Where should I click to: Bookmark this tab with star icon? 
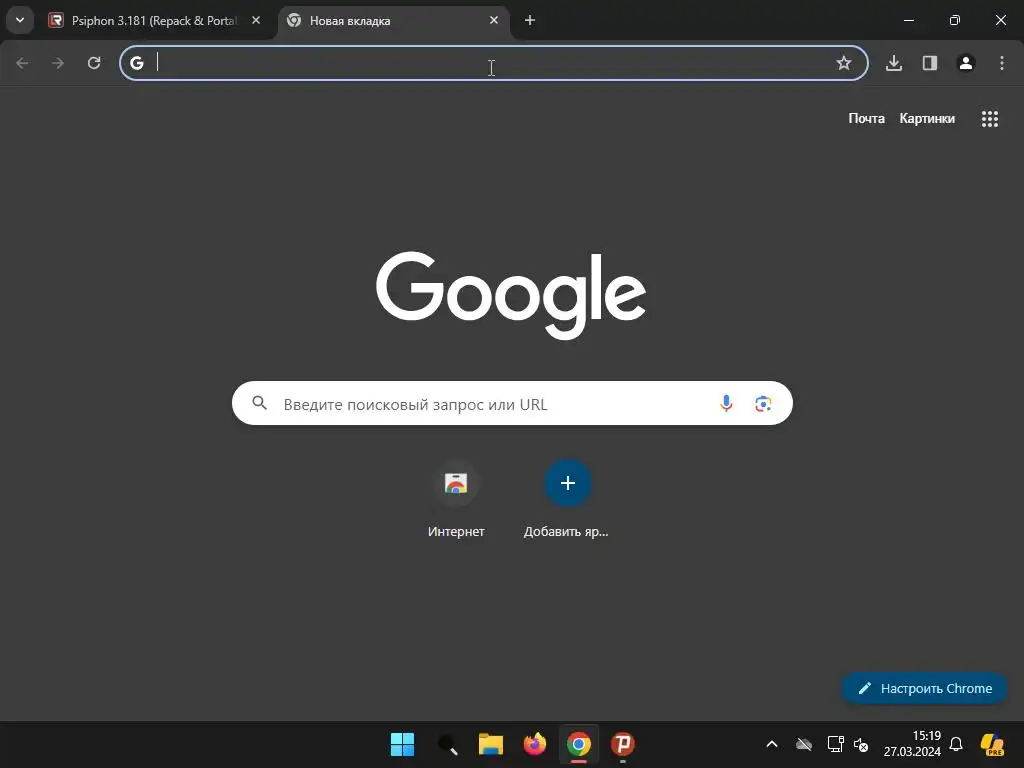tap(844, 63)
